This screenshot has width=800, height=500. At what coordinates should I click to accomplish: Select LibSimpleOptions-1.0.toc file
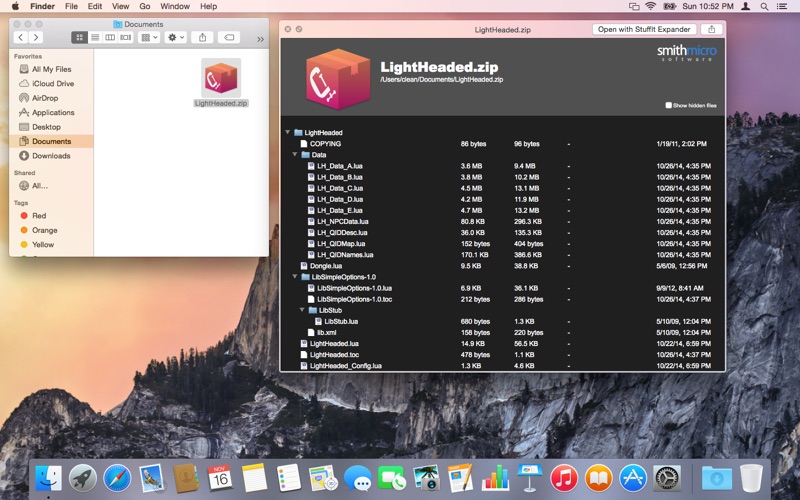pos(354,299)
